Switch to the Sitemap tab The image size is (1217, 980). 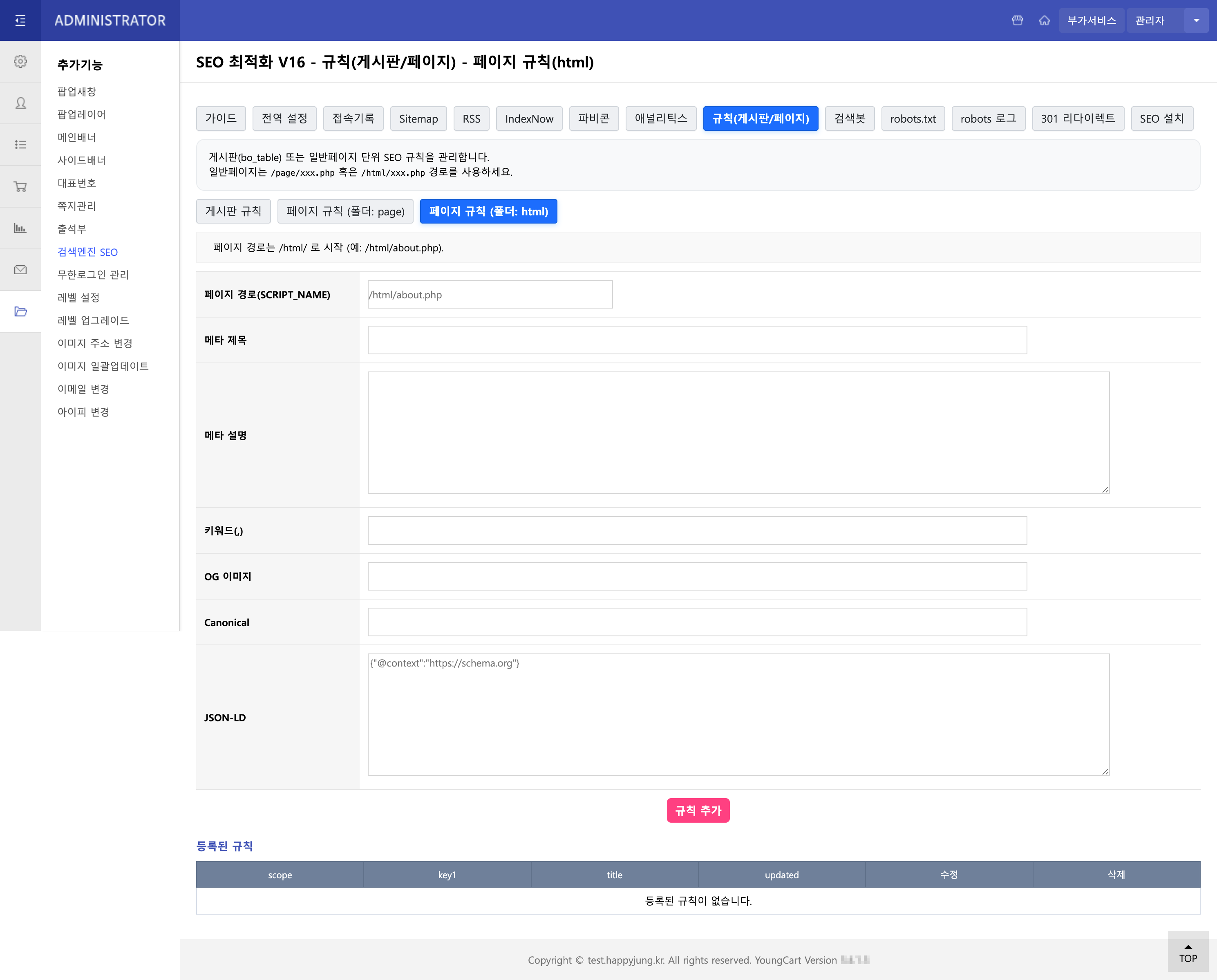[418, 119]
